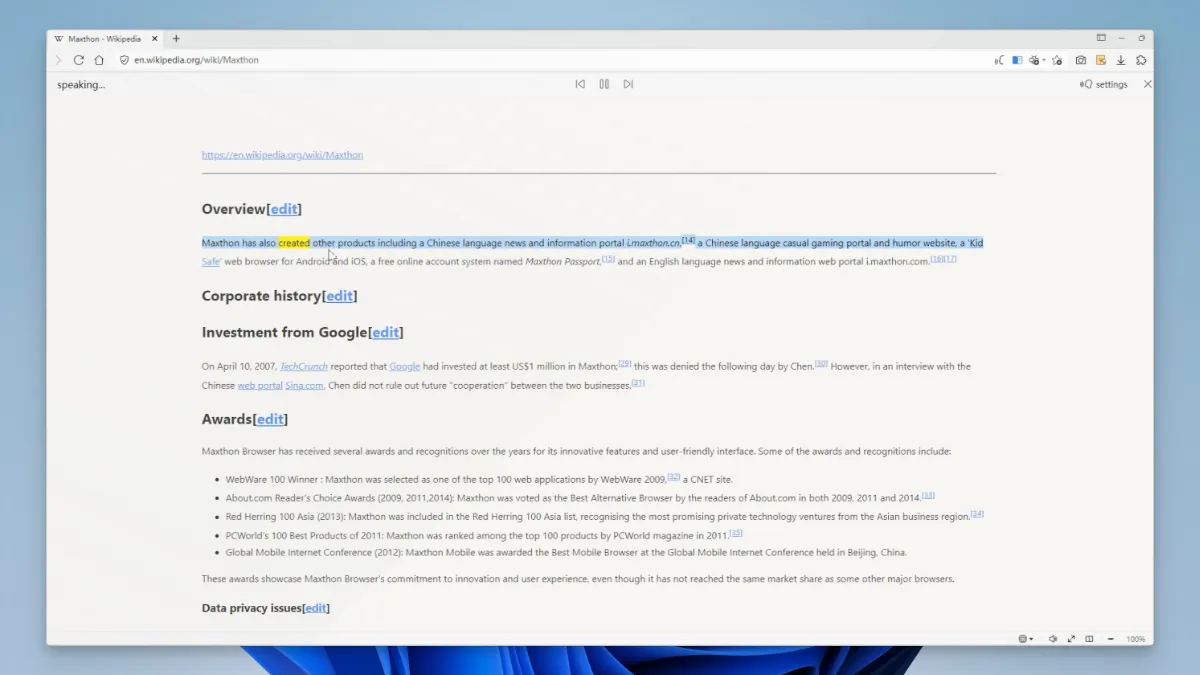Reload the current page

(79, 60)
